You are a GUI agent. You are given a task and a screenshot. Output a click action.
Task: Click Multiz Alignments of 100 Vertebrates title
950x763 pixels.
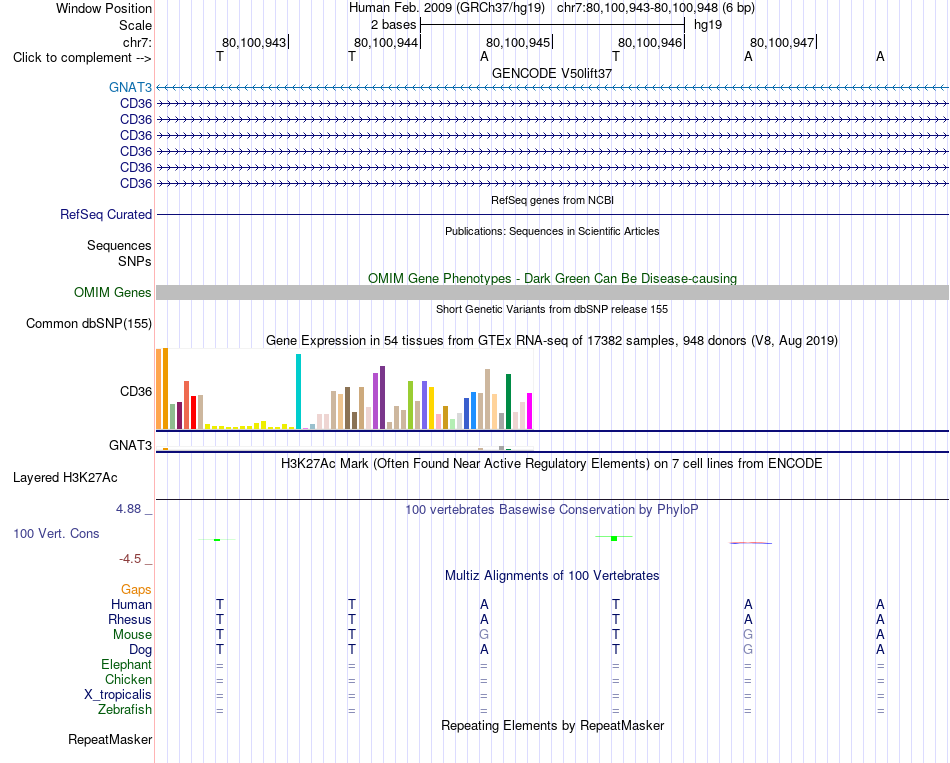(552, 576)
